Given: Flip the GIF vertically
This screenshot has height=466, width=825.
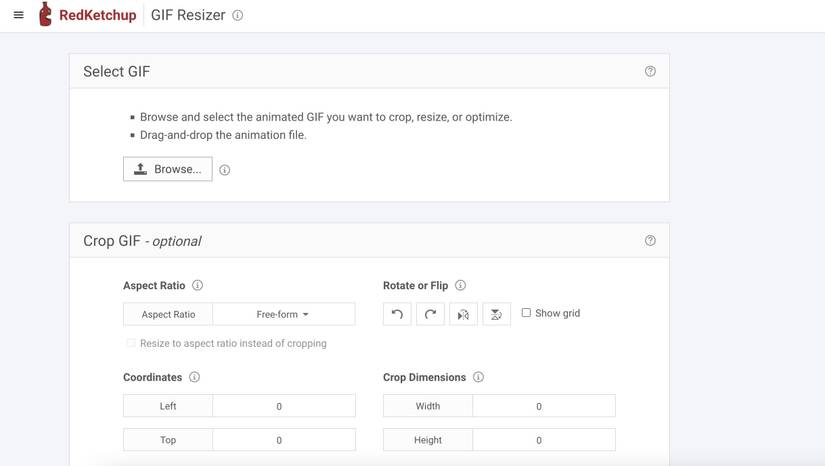Looking at the screenshot, I should [496, 314].
